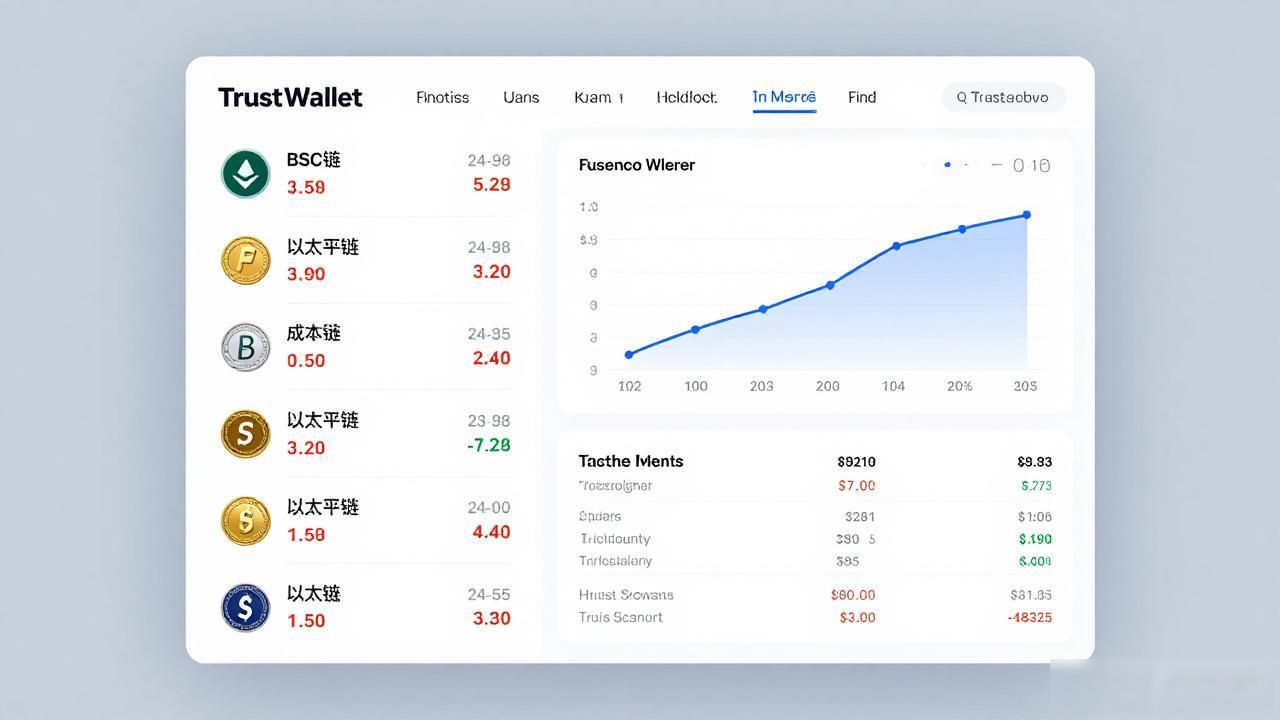This screenshot has width=1280, height=720.
Task: Focus the Trastaobvo search field
Action: [x=1003, y=97]
